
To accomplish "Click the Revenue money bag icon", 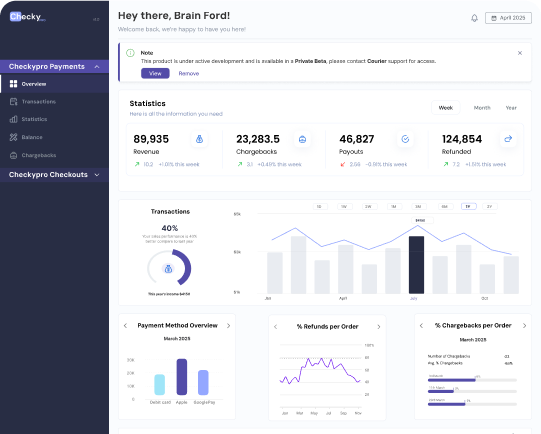I will (x=199, y=139).
